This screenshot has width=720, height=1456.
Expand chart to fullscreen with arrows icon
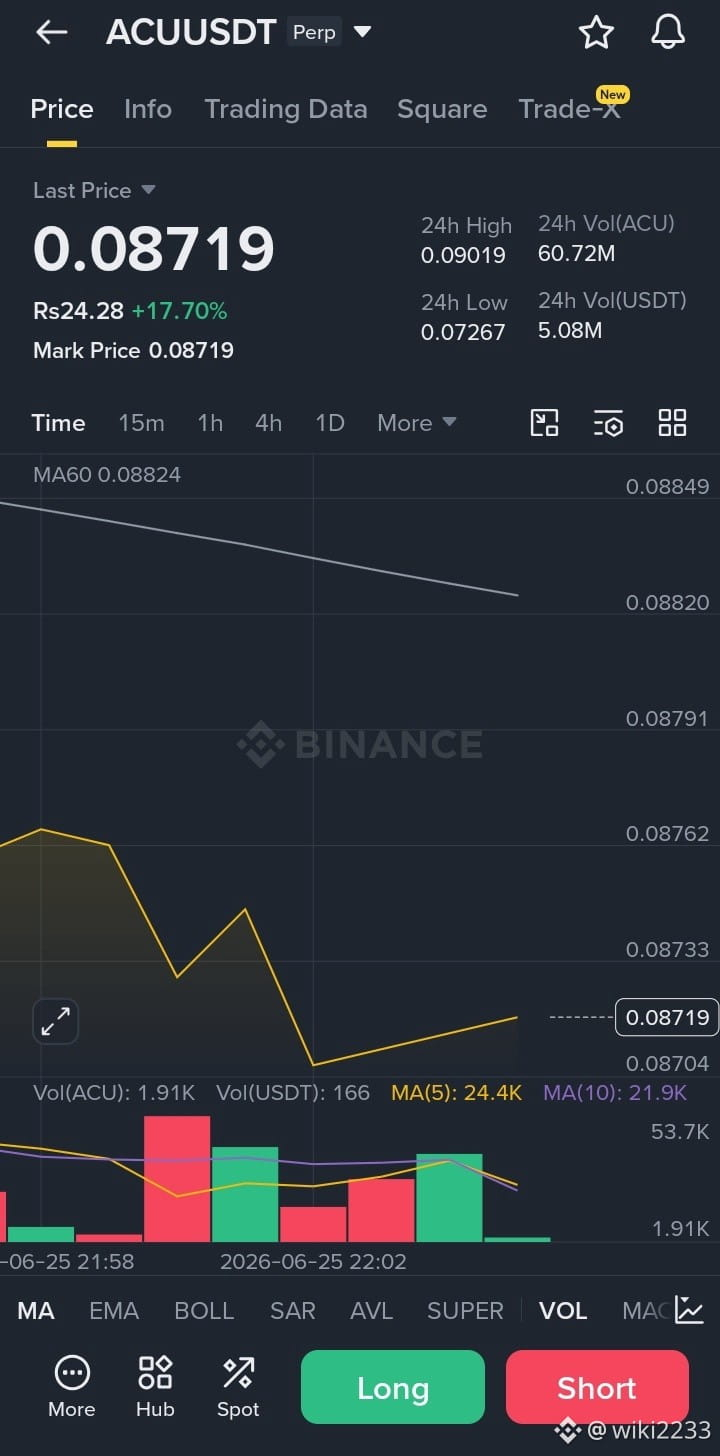pyautogui.click(x=55, y=1021)
